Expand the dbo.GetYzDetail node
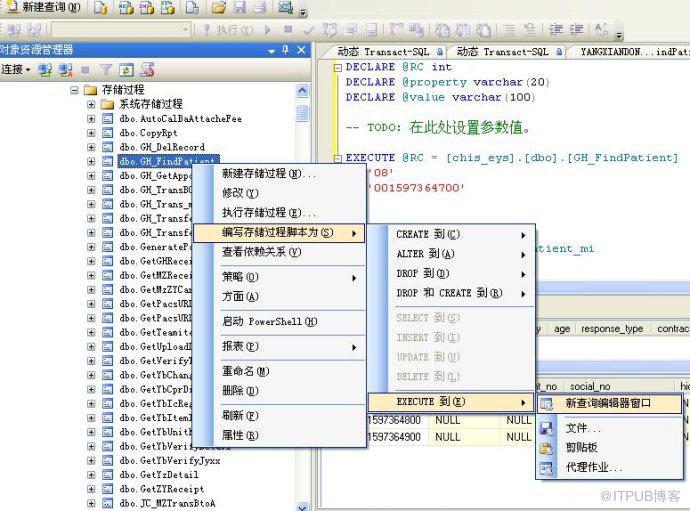690x511 pixels. click(x=91, y=475)
